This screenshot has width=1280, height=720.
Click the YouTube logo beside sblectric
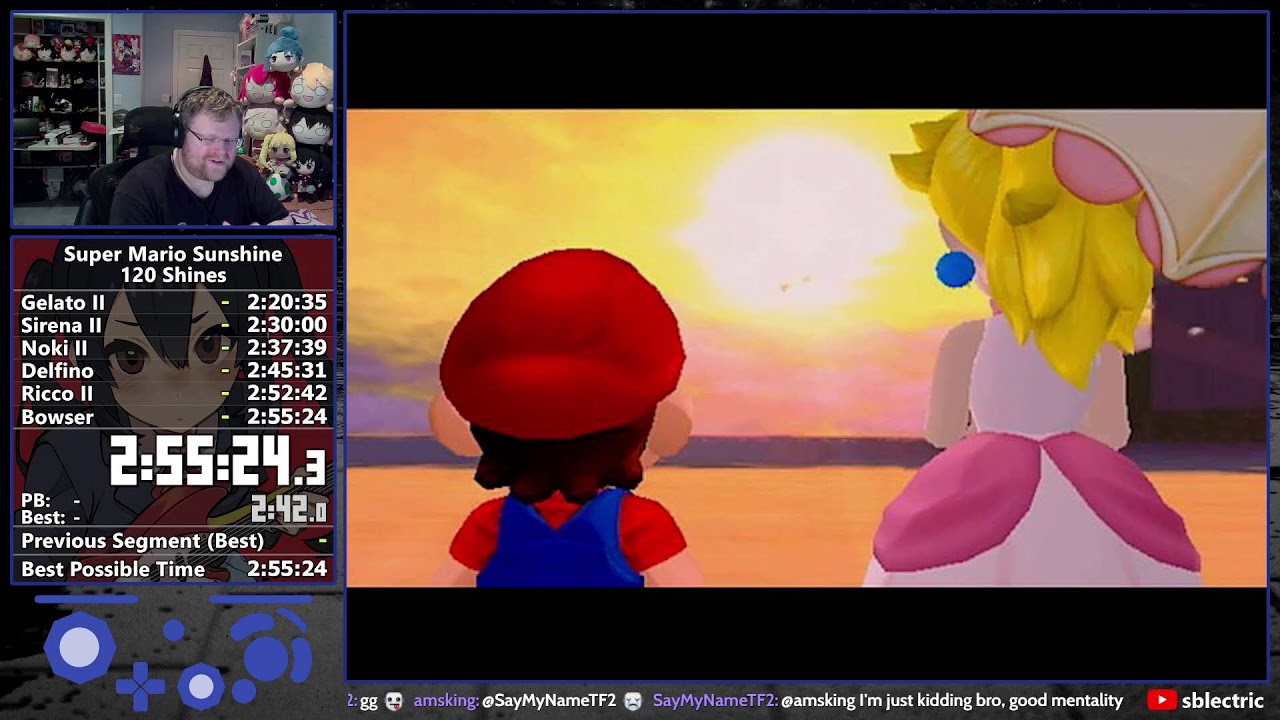click(x=1161, y=700)
